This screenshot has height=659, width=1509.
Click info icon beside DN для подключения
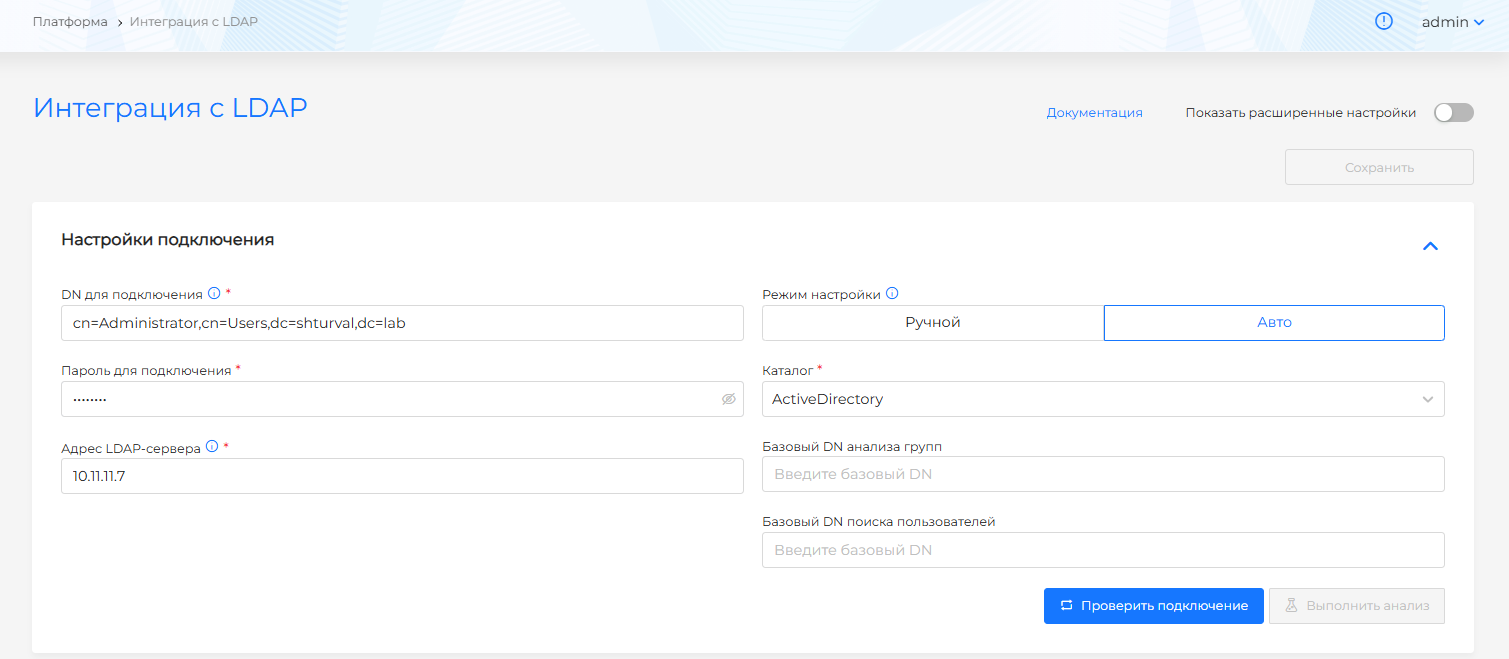point(213,293)
